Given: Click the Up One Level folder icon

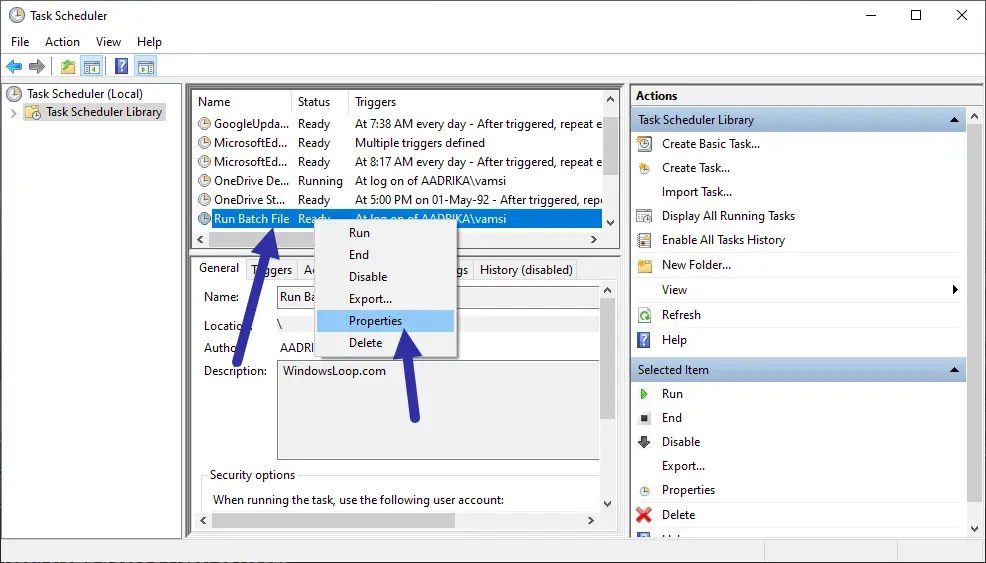Looking at the screenshot, I should (68, 66).
